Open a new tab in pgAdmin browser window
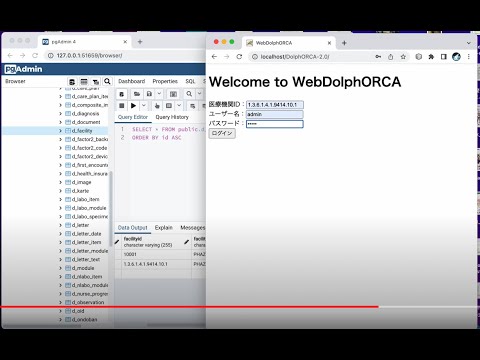480x360 pixels. coord(140,42)
